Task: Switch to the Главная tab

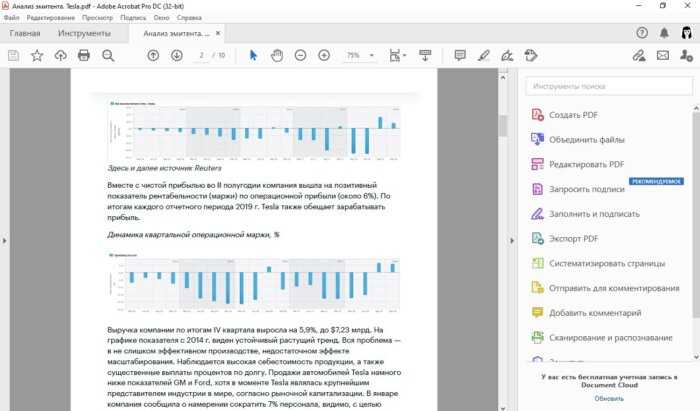Action: (25, 33)
